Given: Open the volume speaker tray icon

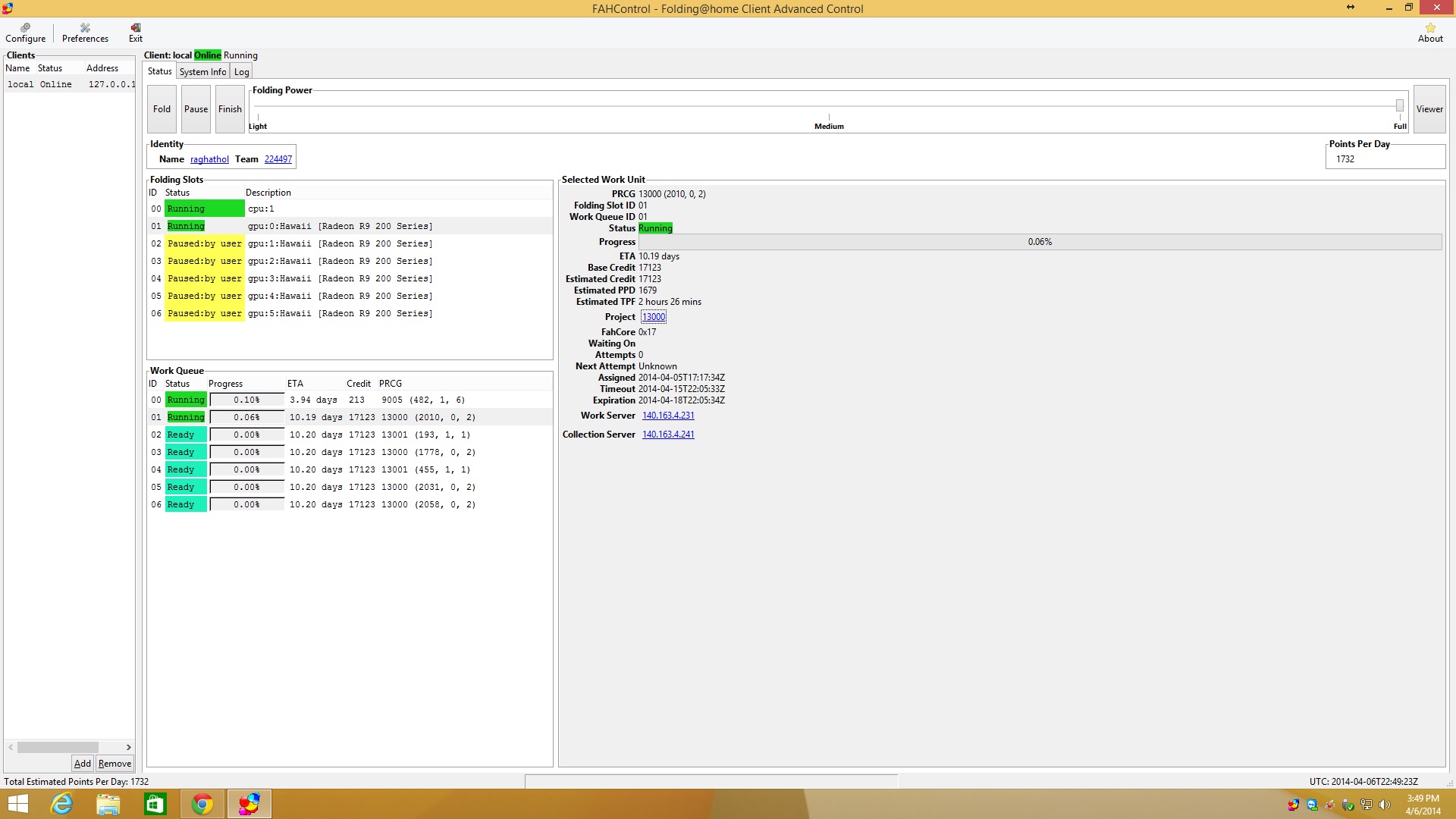Looking at the screenshot, I should click(x=1385, y=805).
